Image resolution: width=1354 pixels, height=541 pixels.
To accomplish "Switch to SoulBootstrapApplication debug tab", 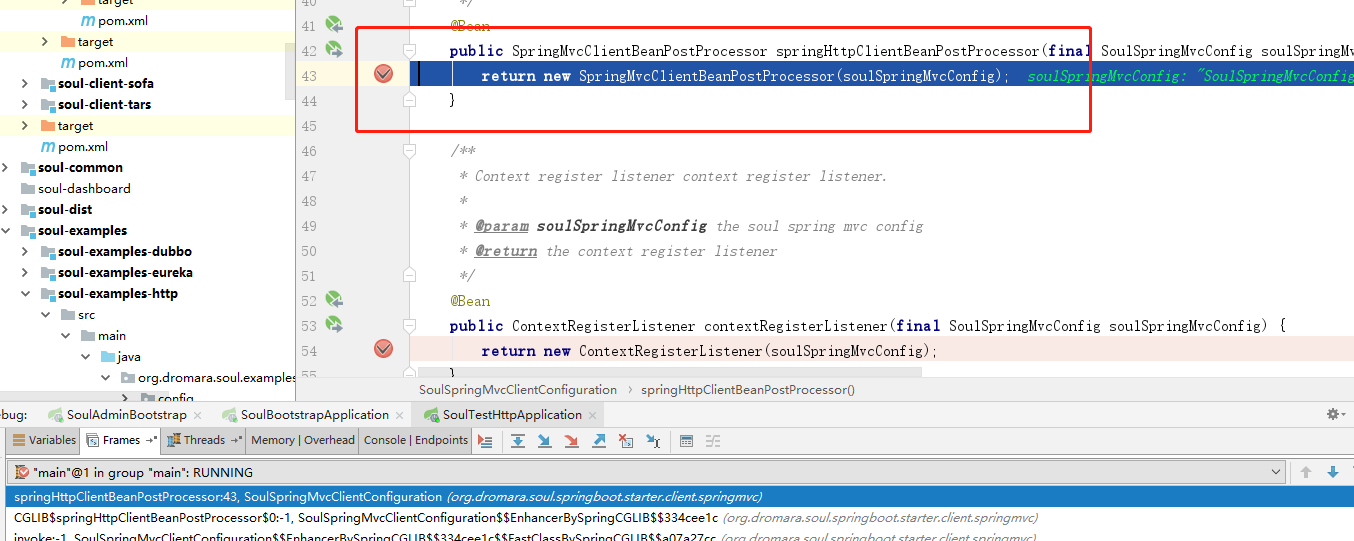I will point(314,415).
